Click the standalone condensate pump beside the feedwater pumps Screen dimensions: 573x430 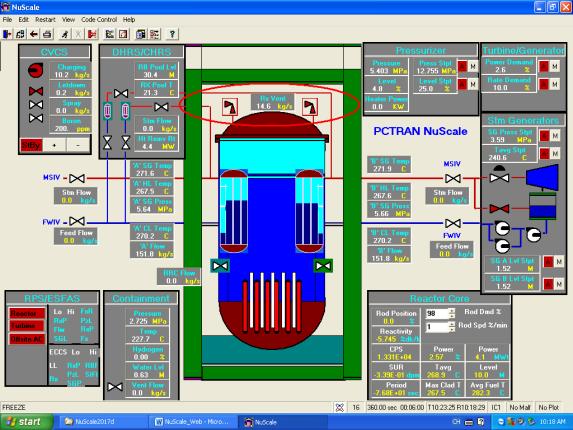point(533,234)
